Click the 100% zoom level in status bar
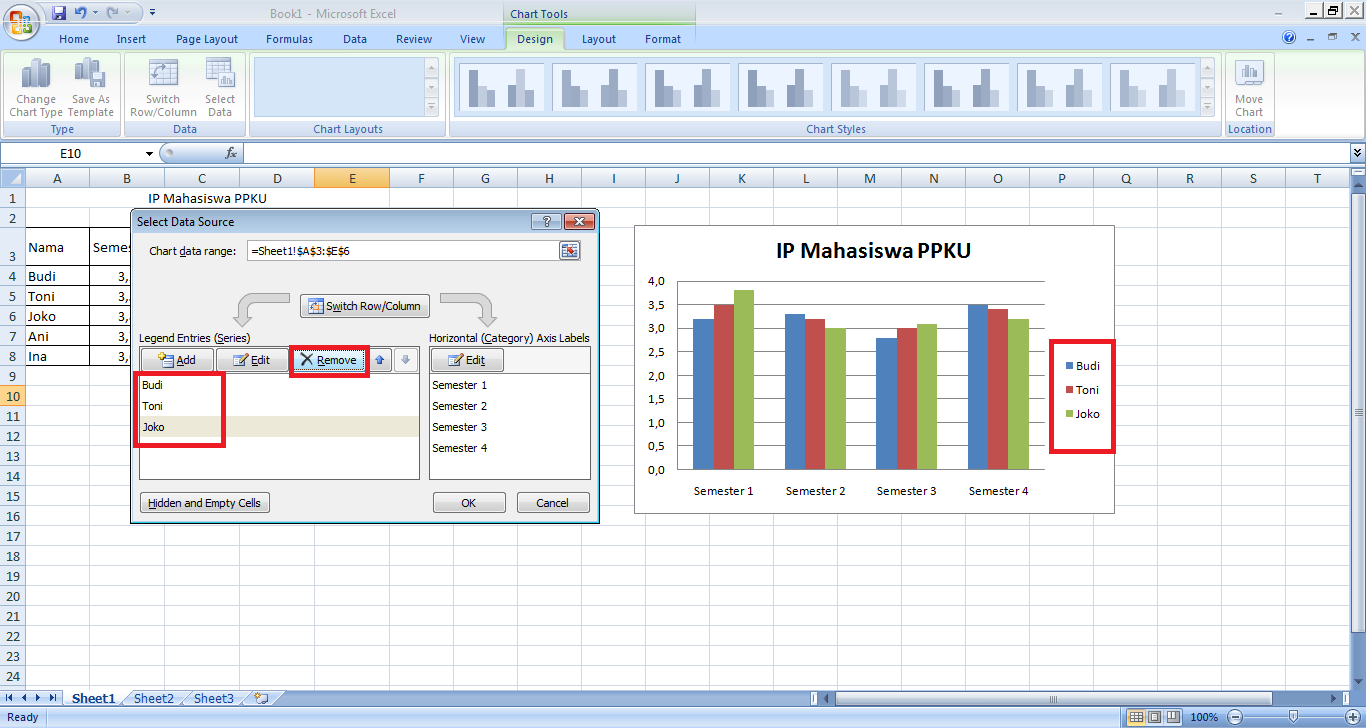 [x=1204, y=717]
